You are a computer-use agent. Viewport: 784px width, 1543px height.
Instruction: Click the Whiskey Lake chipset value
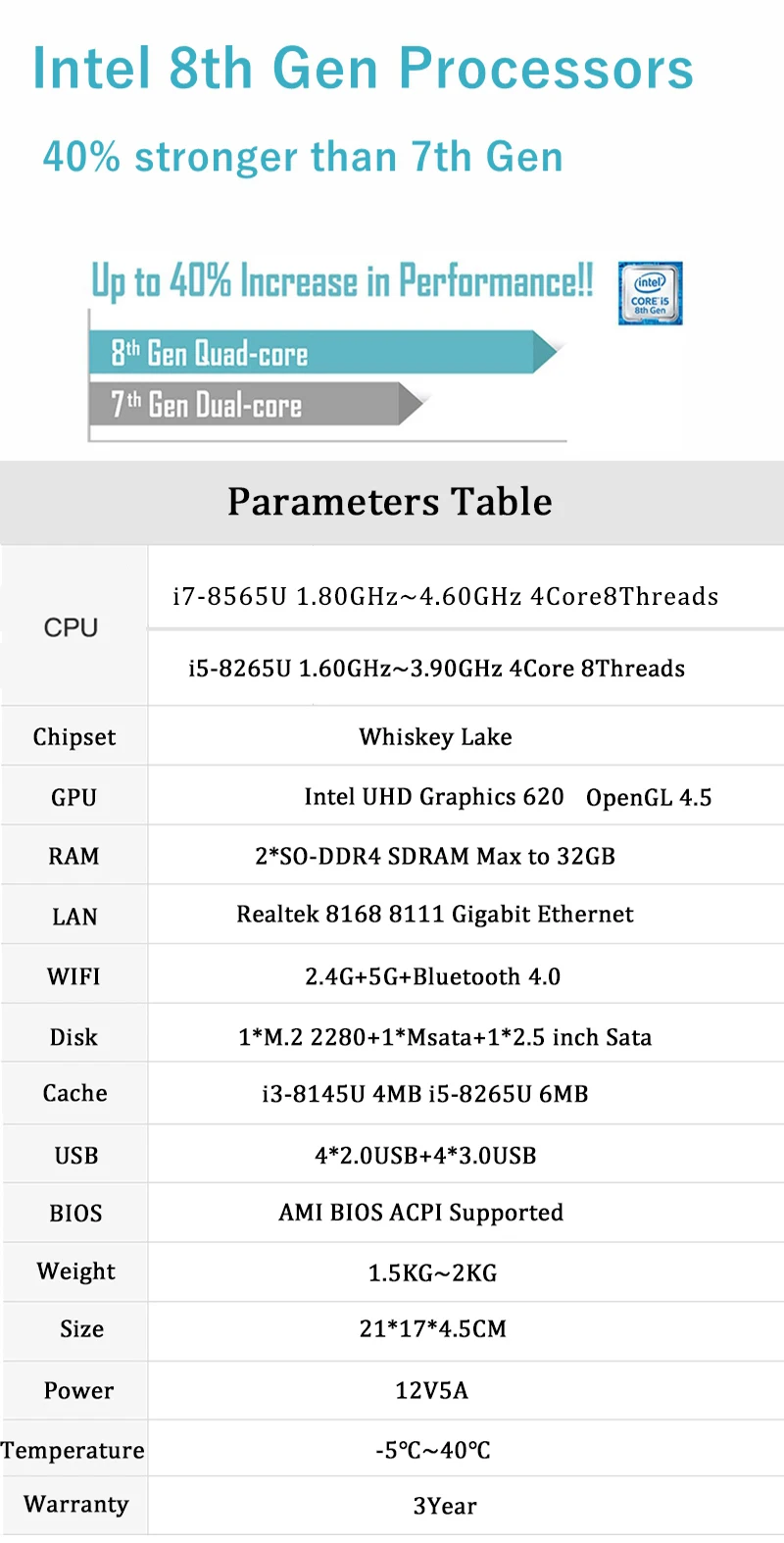(x=435, y=736)
